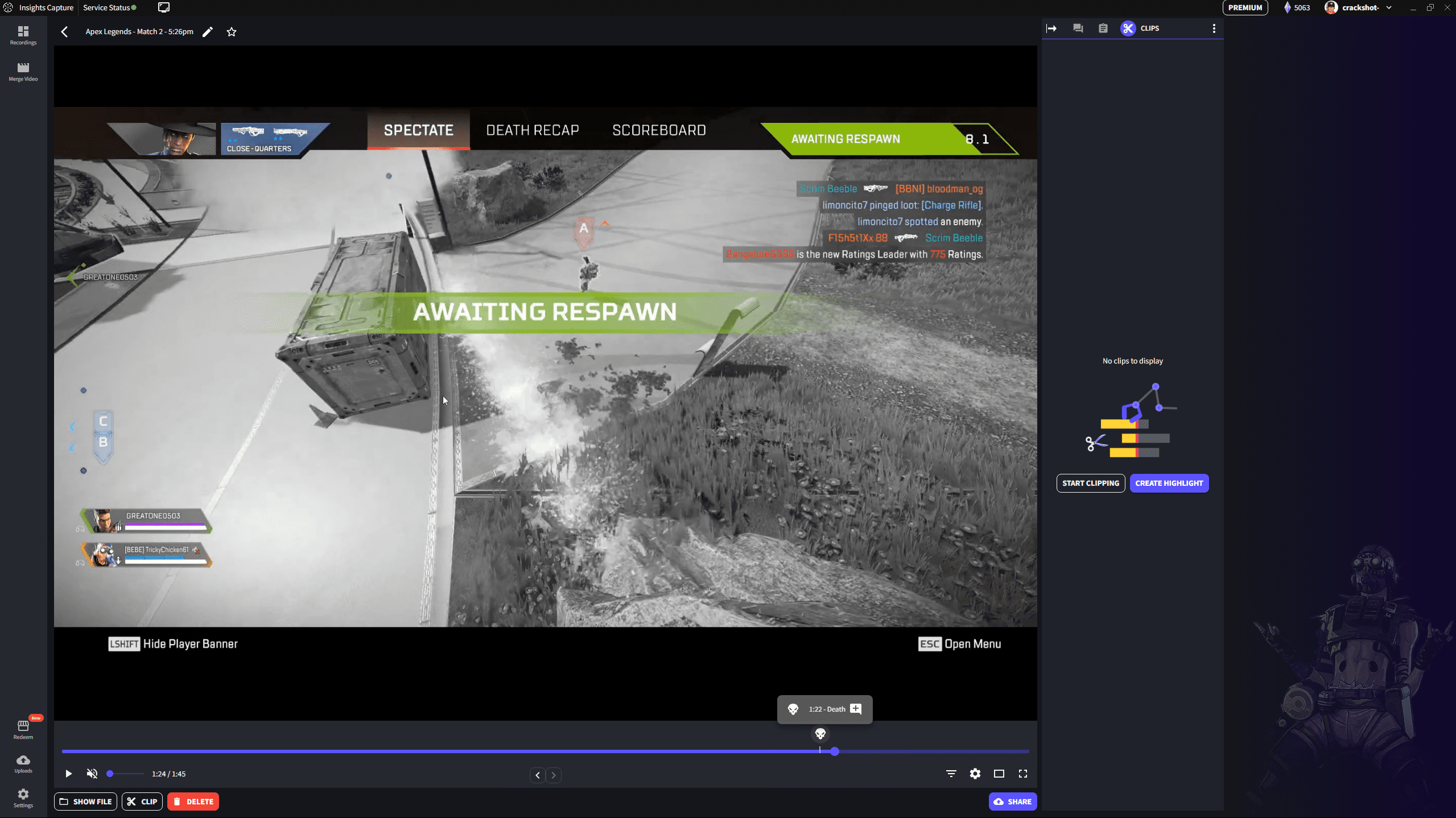1456x818 pixels.
Task: Open the Service Status menu
Action: 109,7
